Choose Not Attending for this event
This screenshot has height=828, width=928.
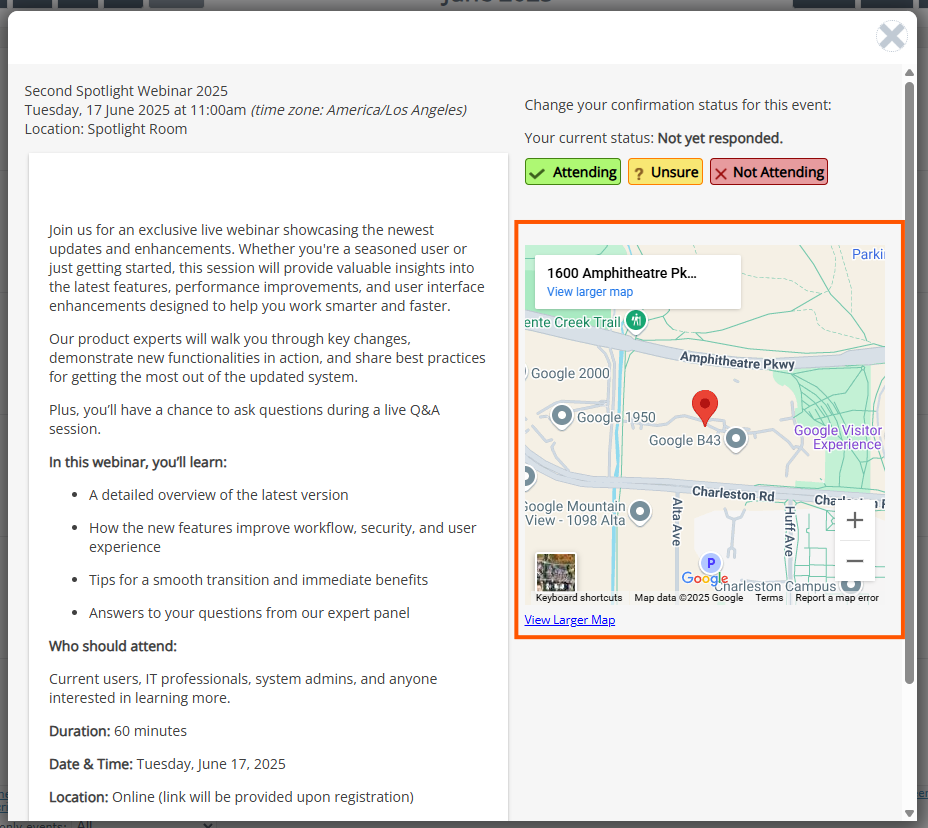pyautogui.click(x=768, y=172)
